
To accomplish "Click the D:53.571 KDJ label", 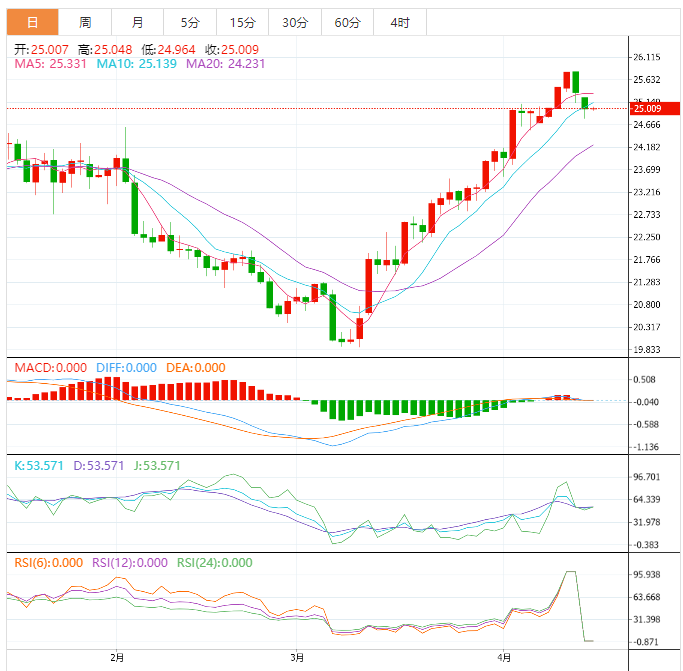I will click(x=98, y=466).
